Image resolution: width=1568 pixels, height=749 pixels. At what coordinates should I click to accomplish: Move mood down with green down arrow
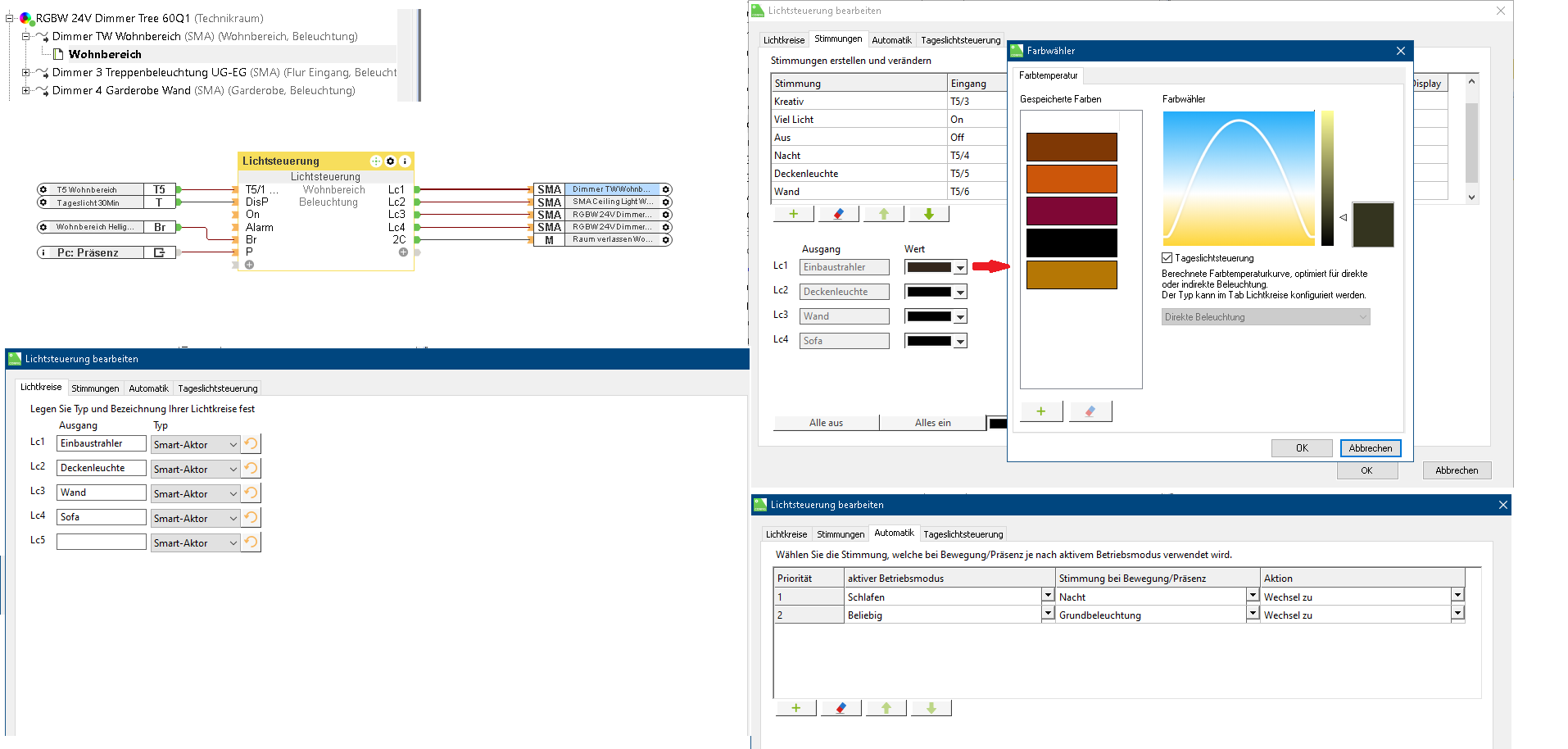coord(928,214)
